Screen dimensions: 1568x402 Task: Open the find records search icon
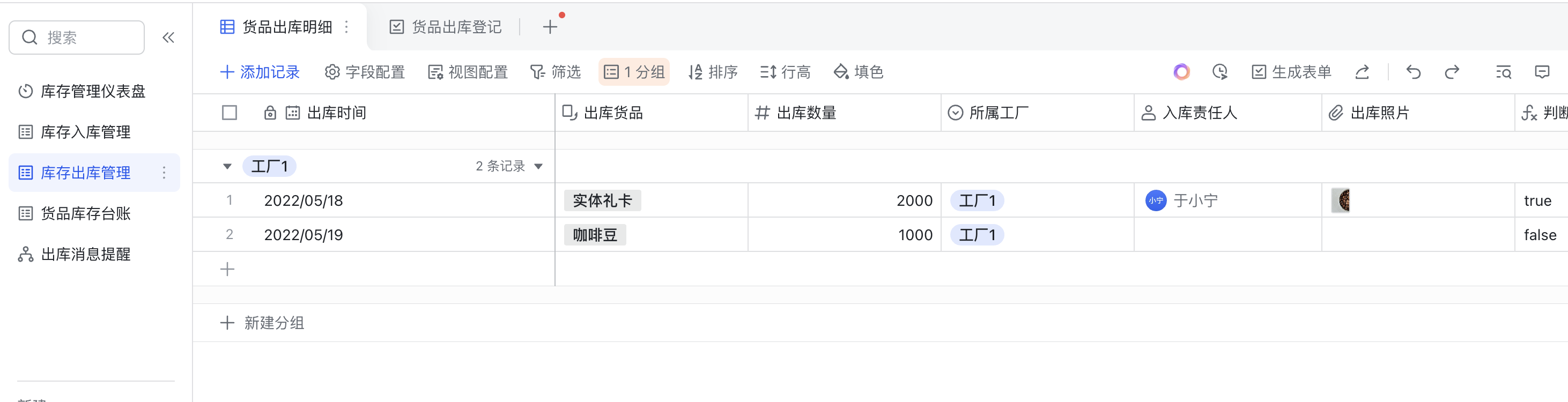coord(1503,72)
